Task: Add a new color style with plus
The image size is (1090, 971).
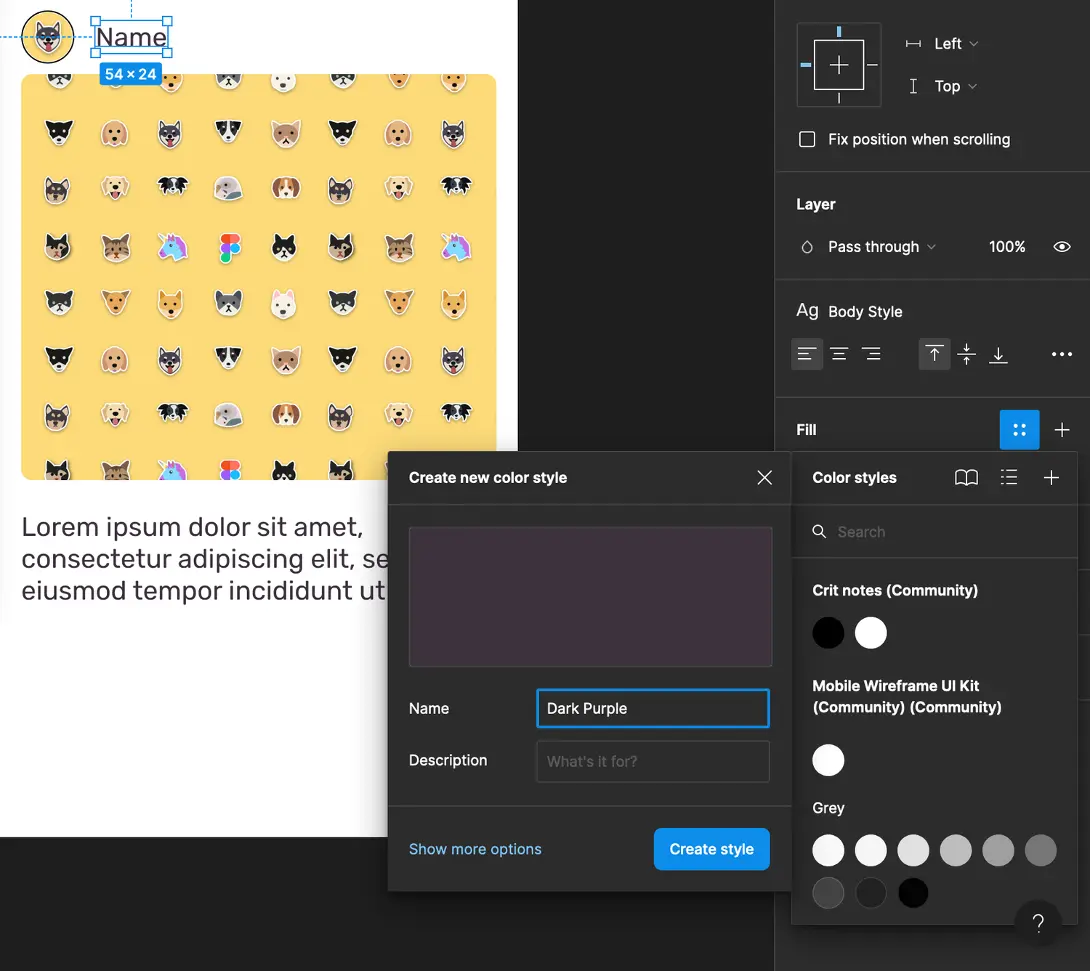Action: point(1051,478)
